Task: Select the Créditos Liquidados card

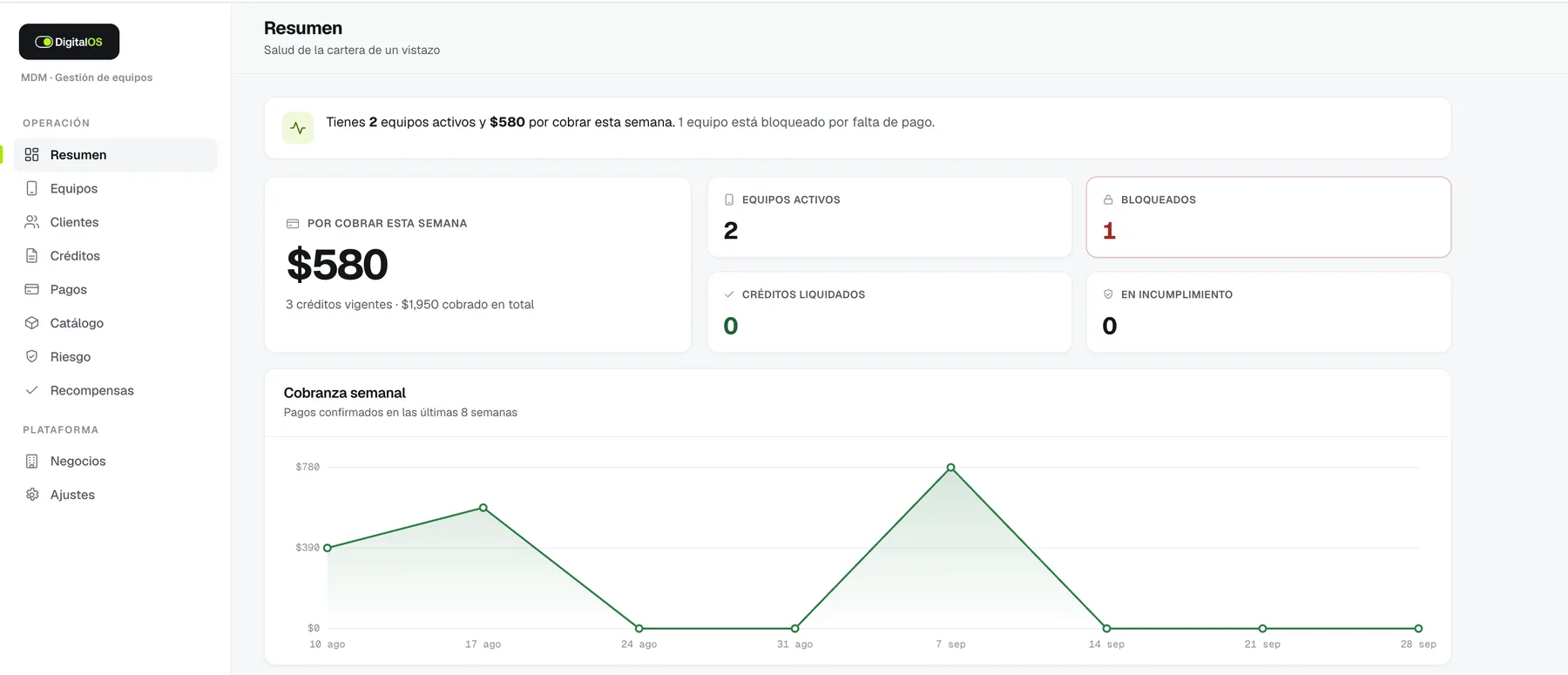Action: 889,312
